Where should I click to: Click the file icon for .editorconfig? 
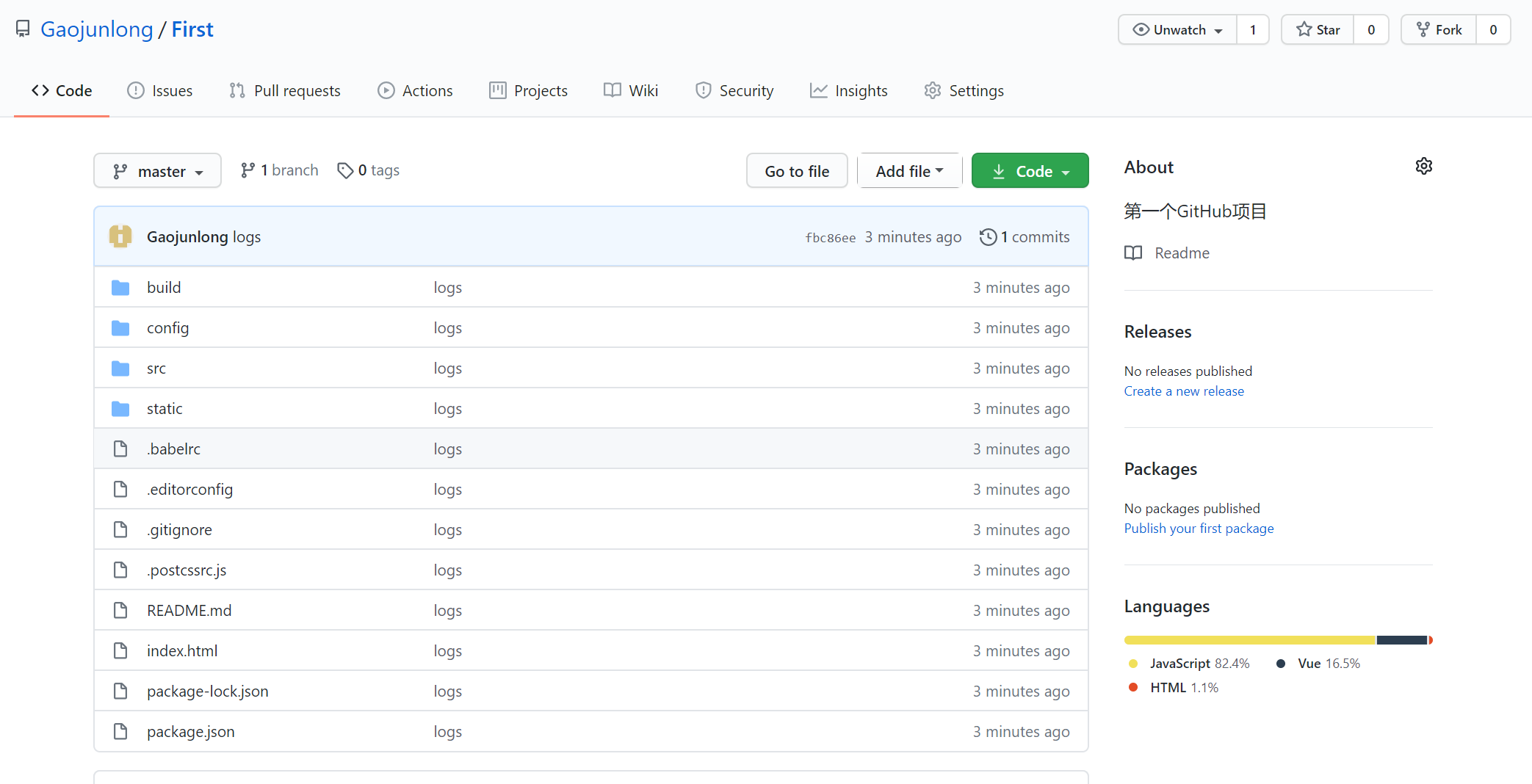[120, 489]
